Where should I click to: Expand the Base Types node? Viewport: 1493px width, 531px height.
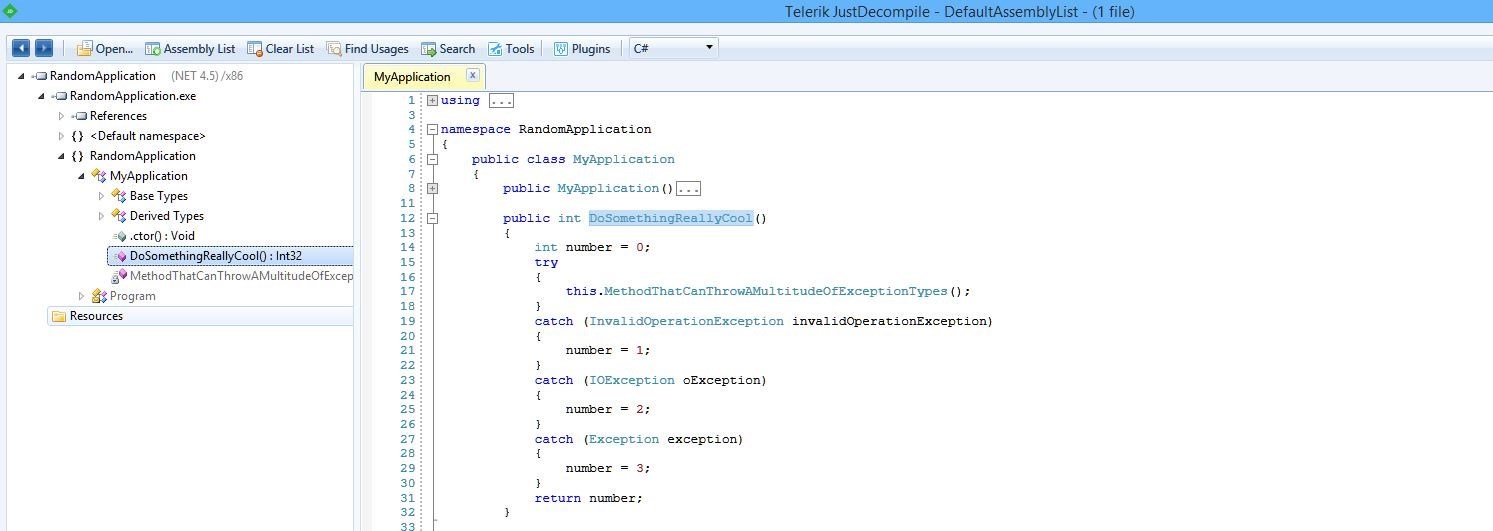[101, 196]
